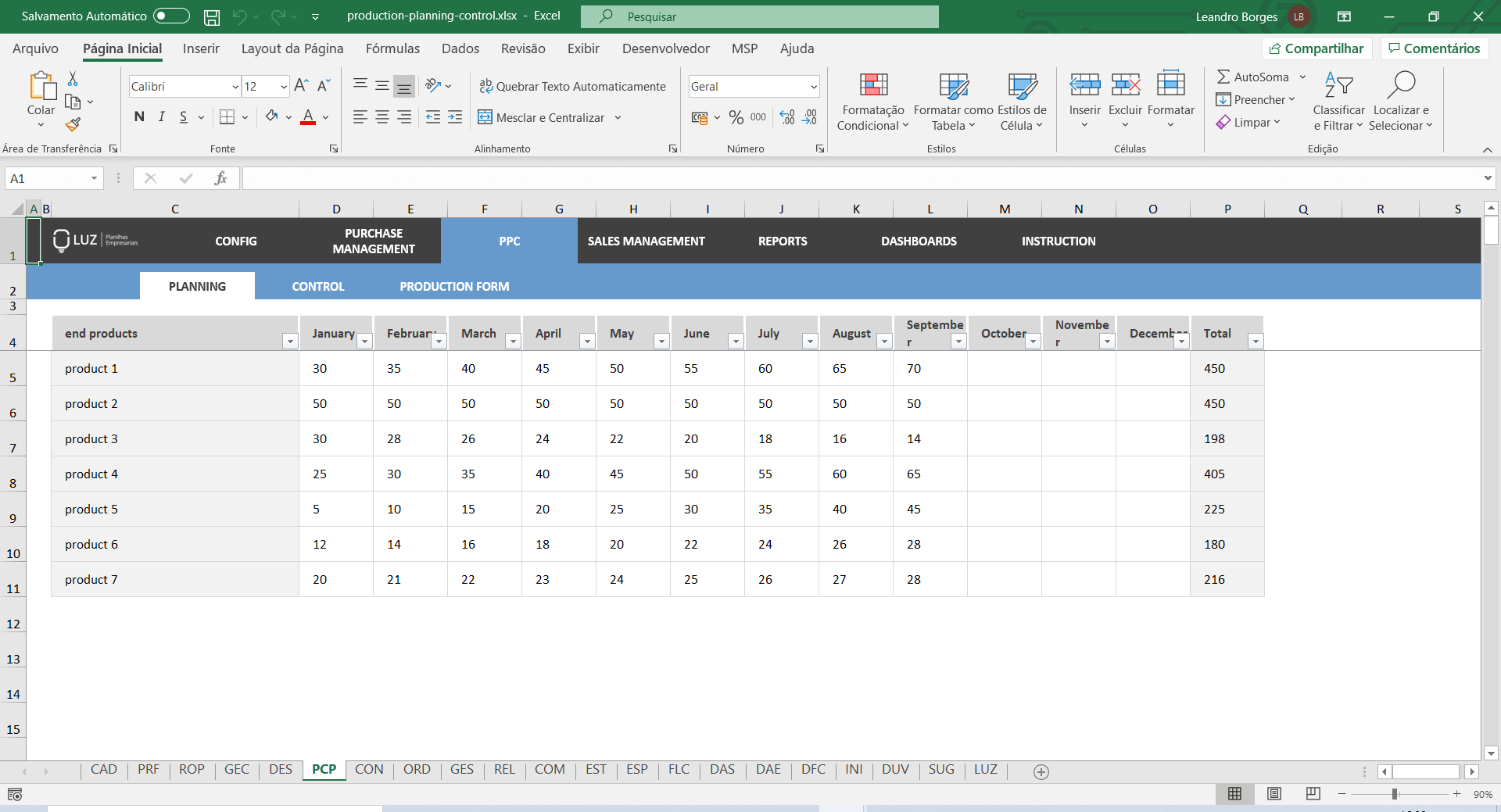The image size is (1501, 812).
Task: Select the AutoSoma icon
Action: pos(1227,77)
